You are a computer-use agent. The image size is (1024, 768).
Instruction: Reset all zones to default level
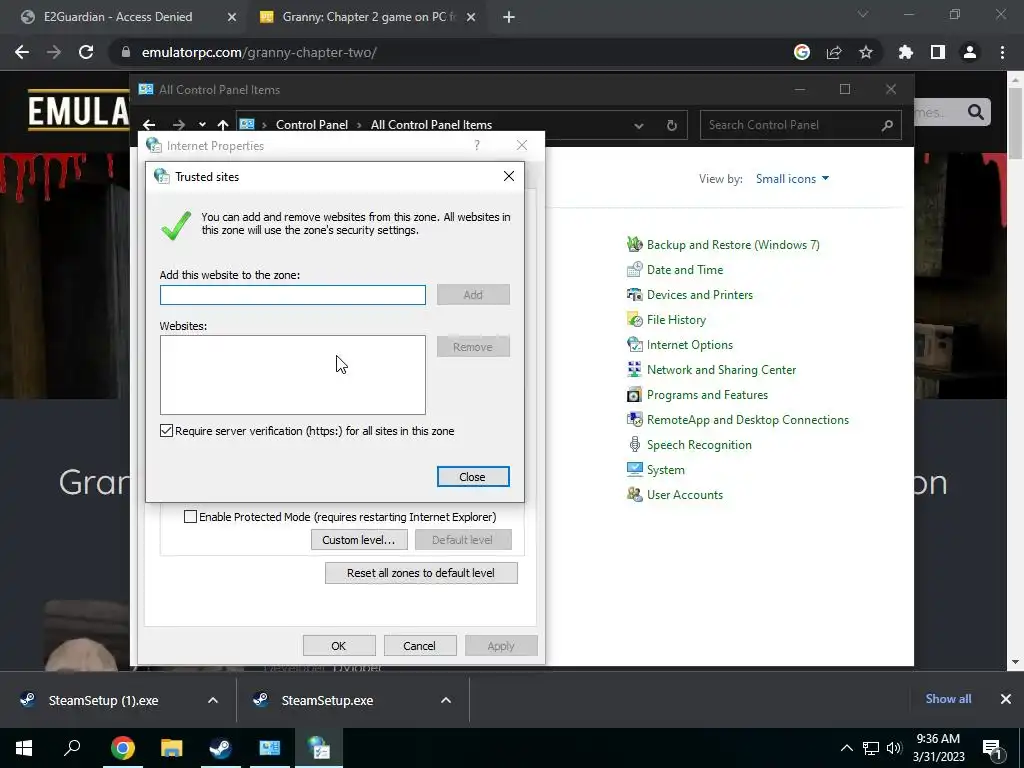point(421,573)
